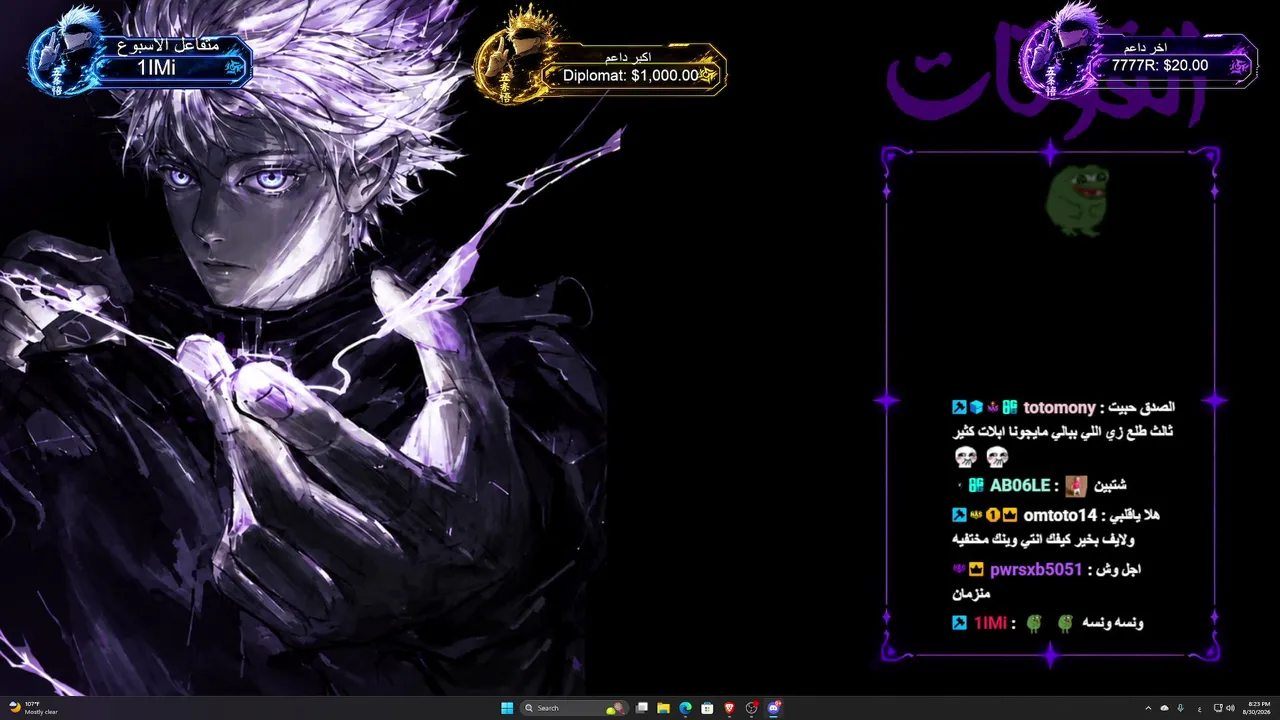Viewport: 1280px width, 720px height.
Task: Switch the Arabic input language indicator
Action: 1199,708
